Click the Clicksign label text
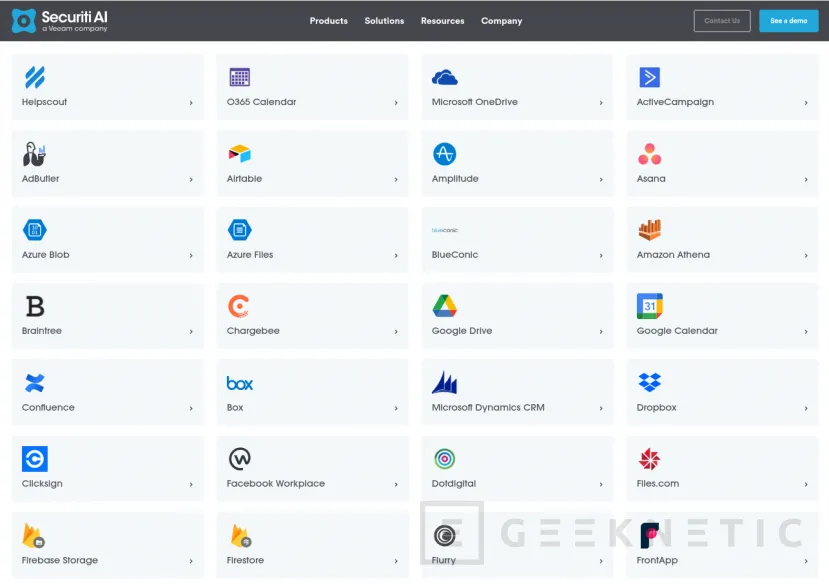 (42, 484)
